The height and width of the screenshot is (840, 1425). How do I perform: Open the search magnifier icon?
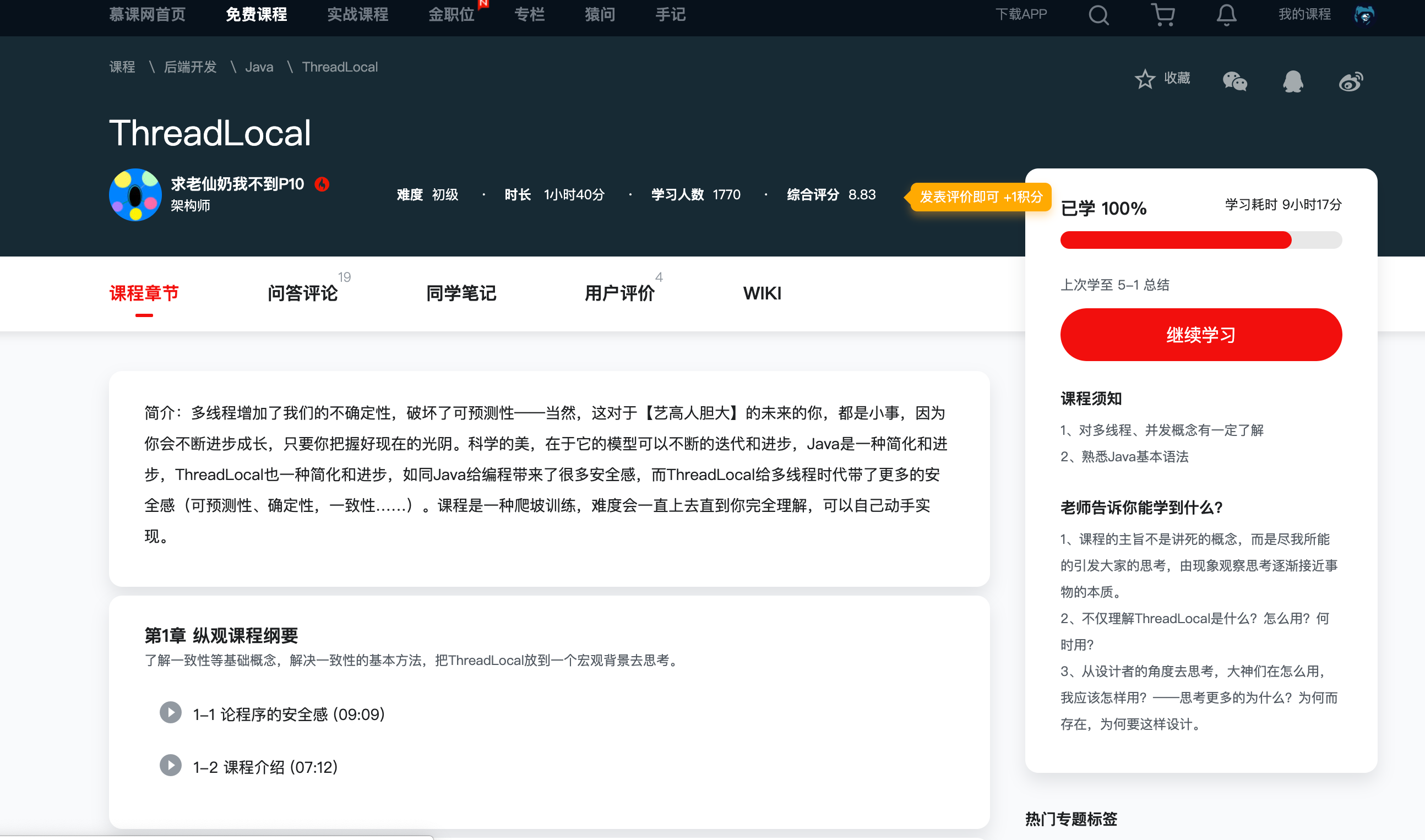tap(1098, 15)
